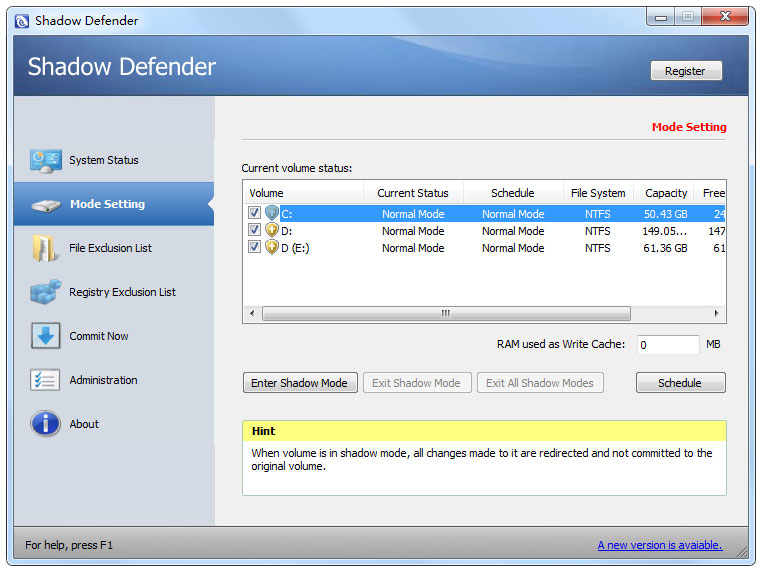Viewport: 761px width, 573px height.
Task: Select the D: volume row name
Action: pos(287,231)
